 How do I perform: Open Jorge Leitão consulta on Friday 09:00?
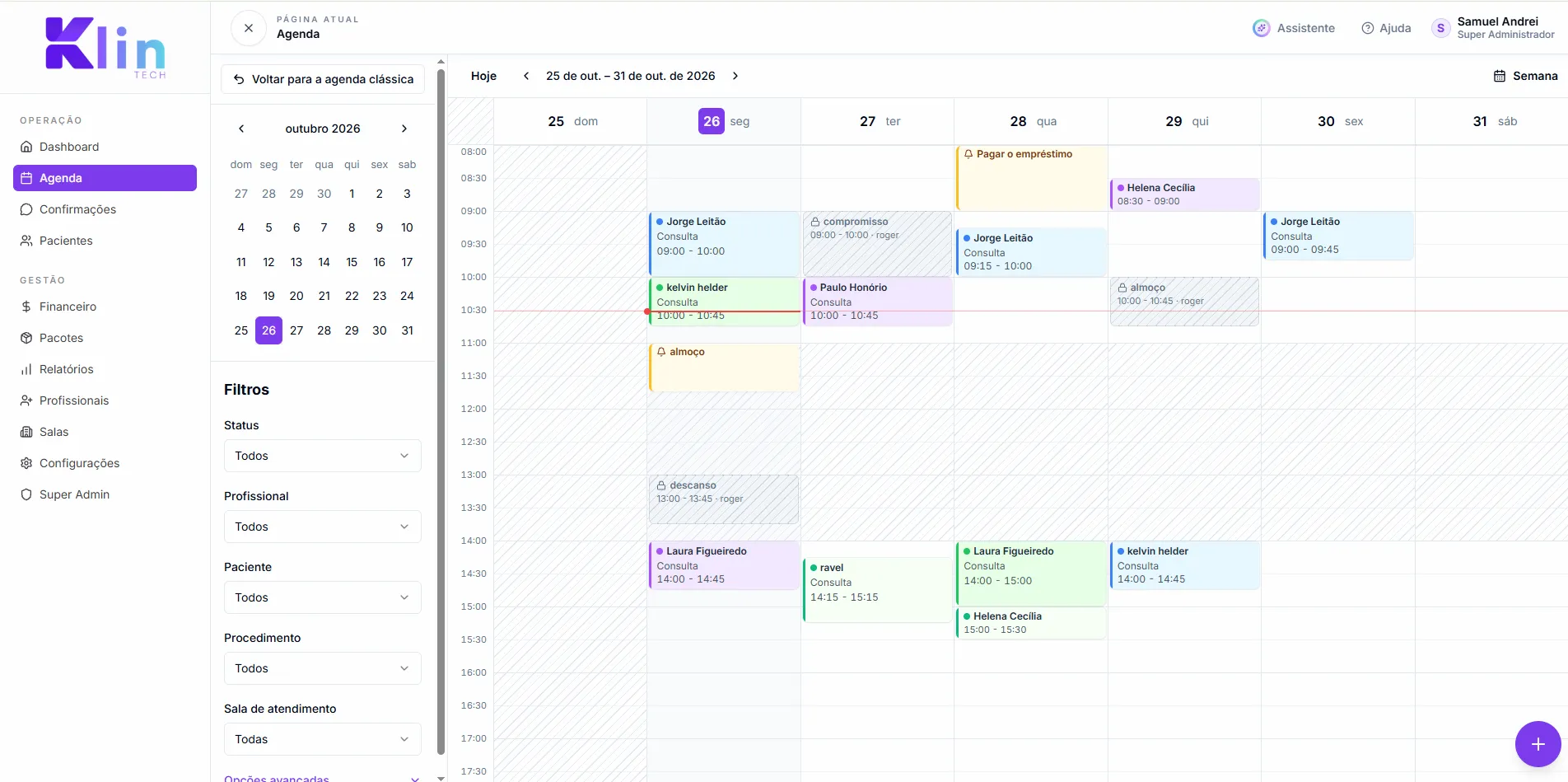click(x=1338, y=236)
